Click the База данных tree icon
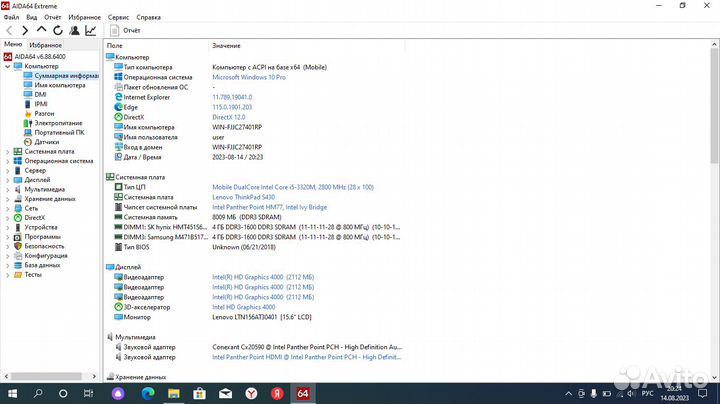Image resolution: width=720 pixels, height=404 pixels. tap(18, 265)
